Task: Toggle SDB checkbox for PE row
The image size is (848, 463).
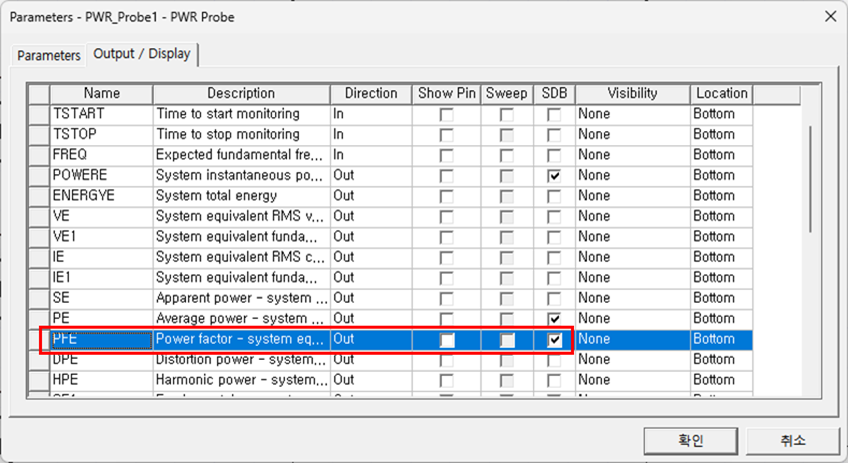Action: (x=554, y=318)
